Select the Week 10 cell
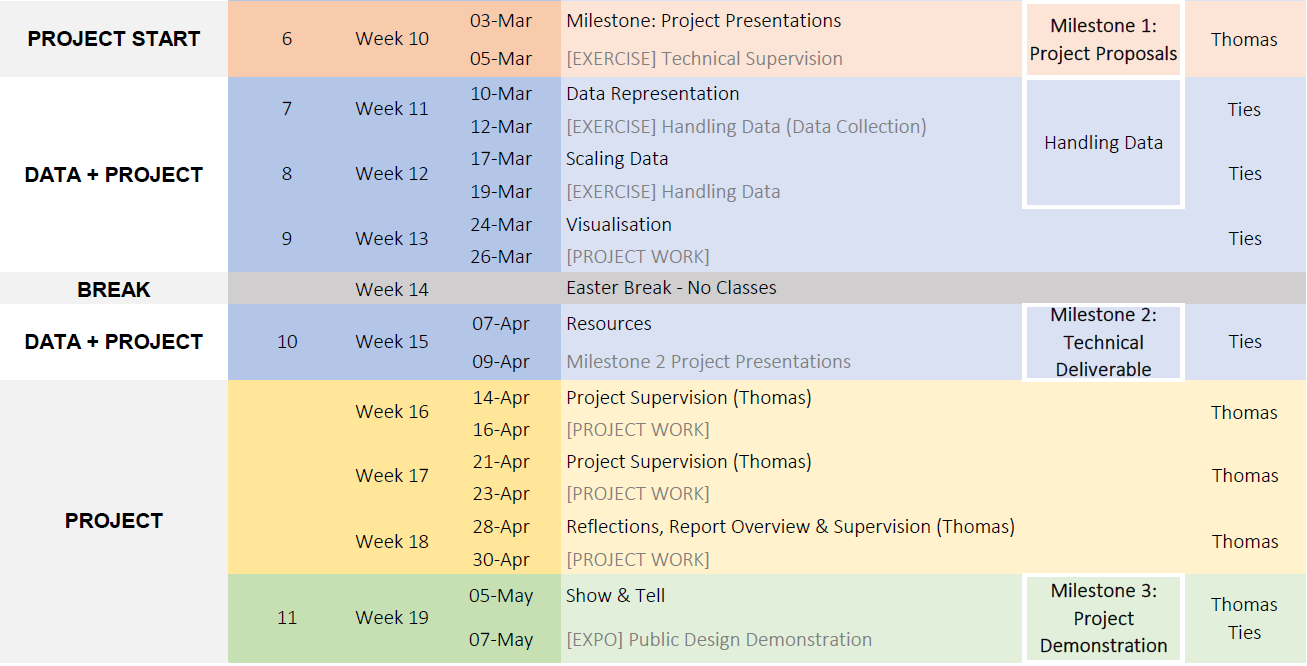1307x666 pixels. (x=392, y=39)
